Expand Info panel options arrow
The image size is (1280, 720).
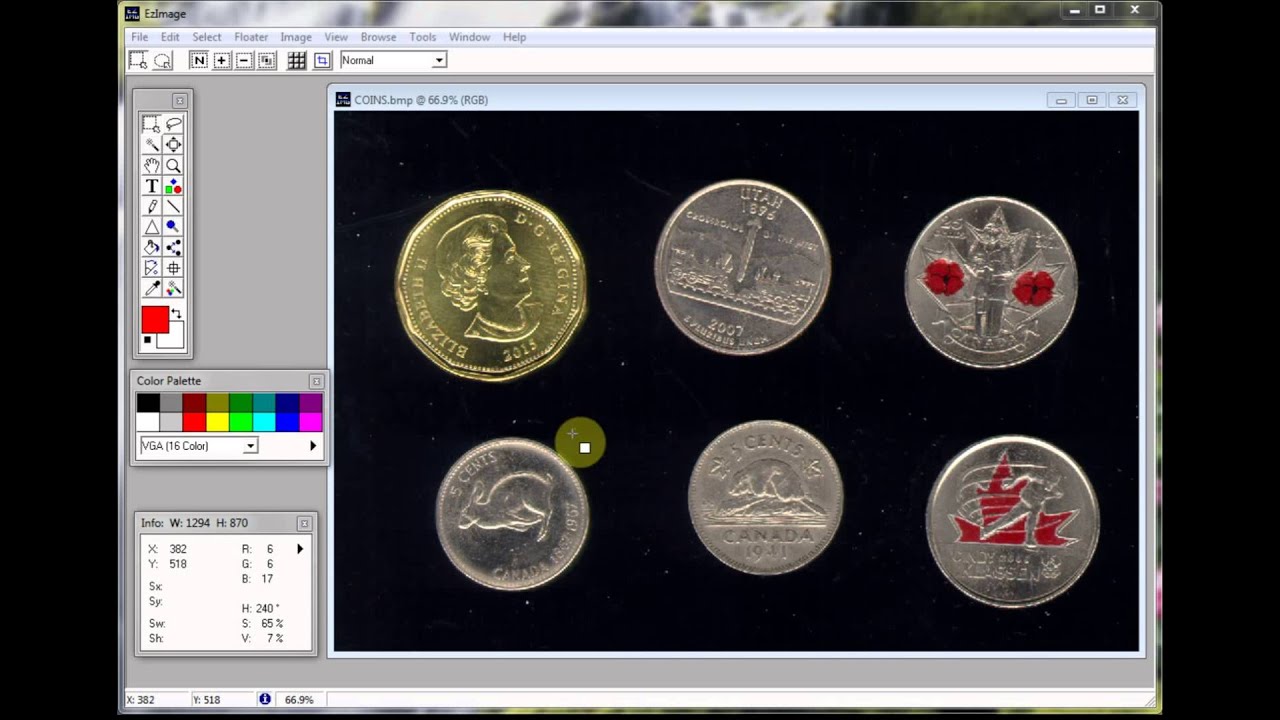[300, 549]
